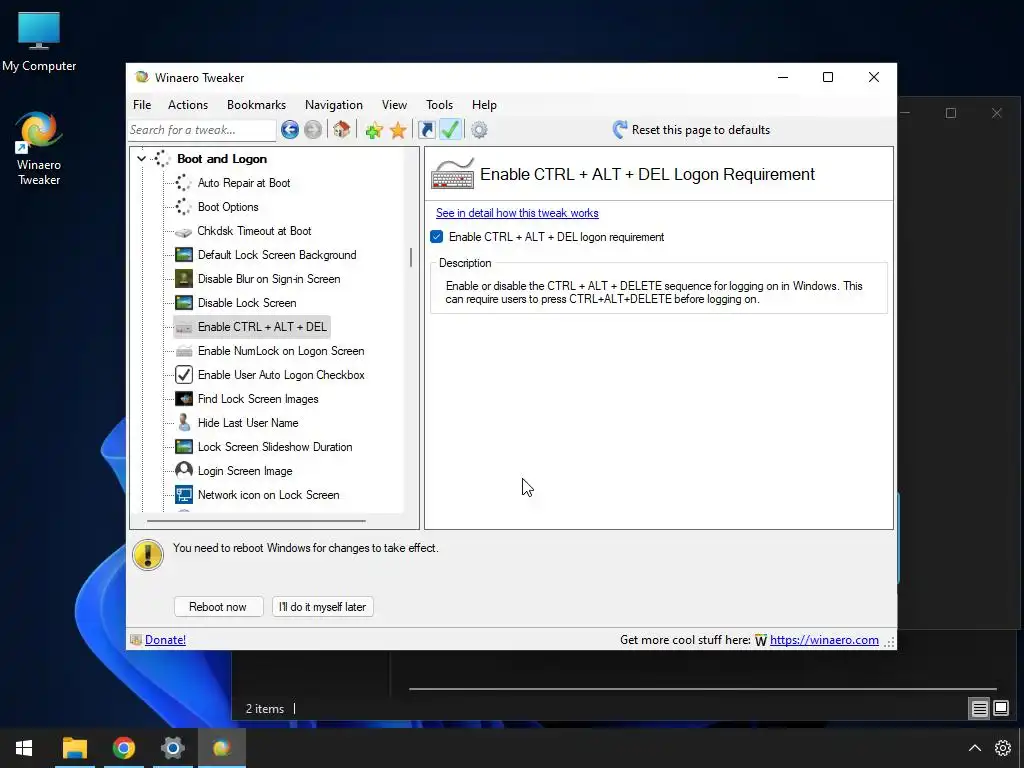Click the system tray settings gear
The width and height of the screenshot is (1024, 768).
click(1003, 748)
